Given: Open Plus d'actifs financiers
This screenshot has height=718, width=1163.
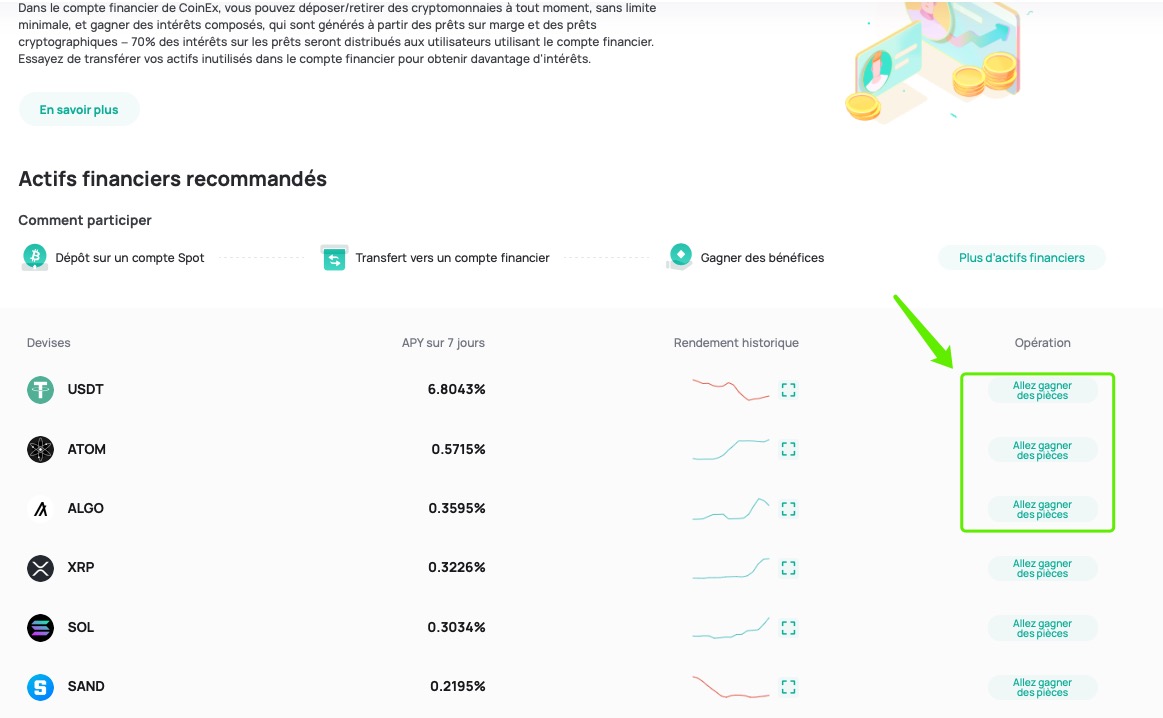Looking at the screenshot, I should coord(1021,257).
